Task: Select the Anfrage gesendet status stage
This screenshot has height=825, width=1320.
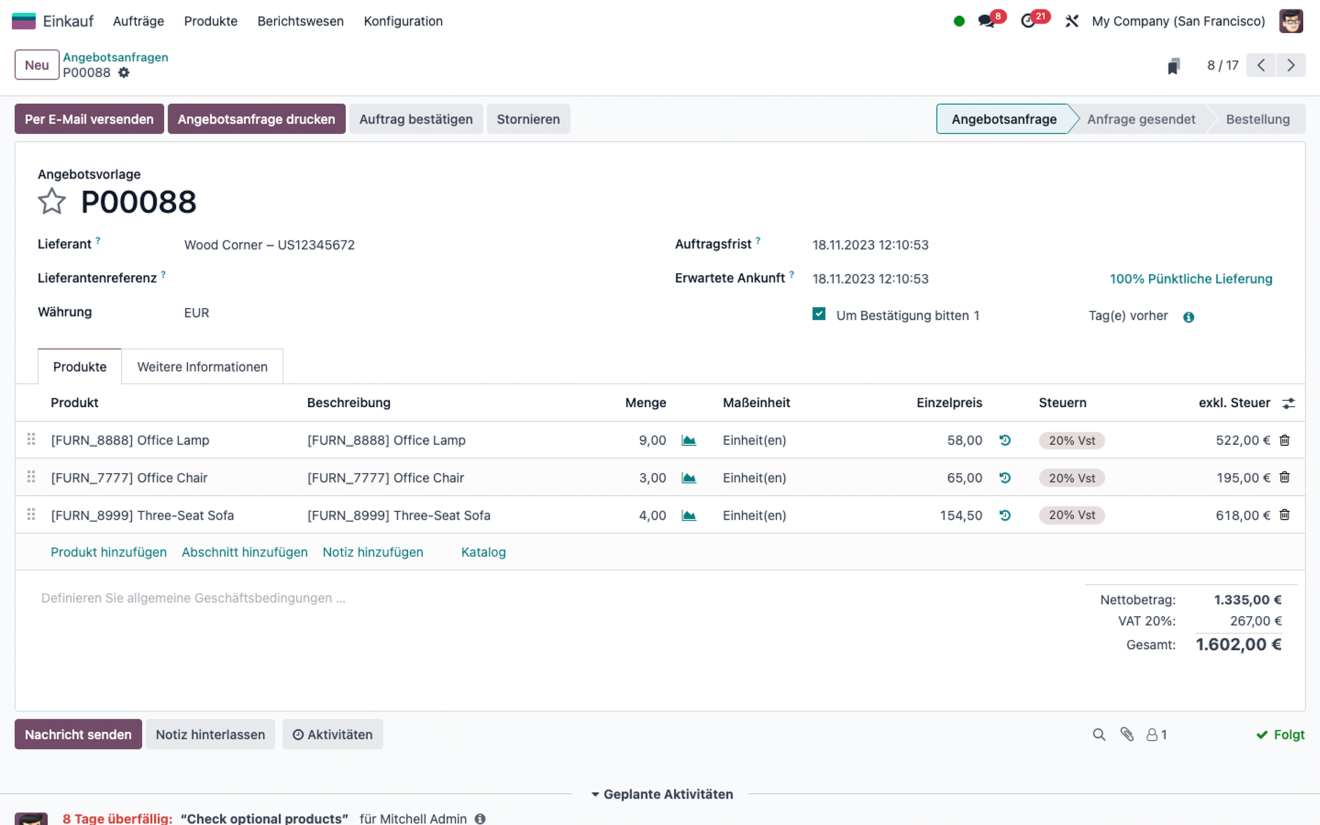Action: click(1141, 119)
